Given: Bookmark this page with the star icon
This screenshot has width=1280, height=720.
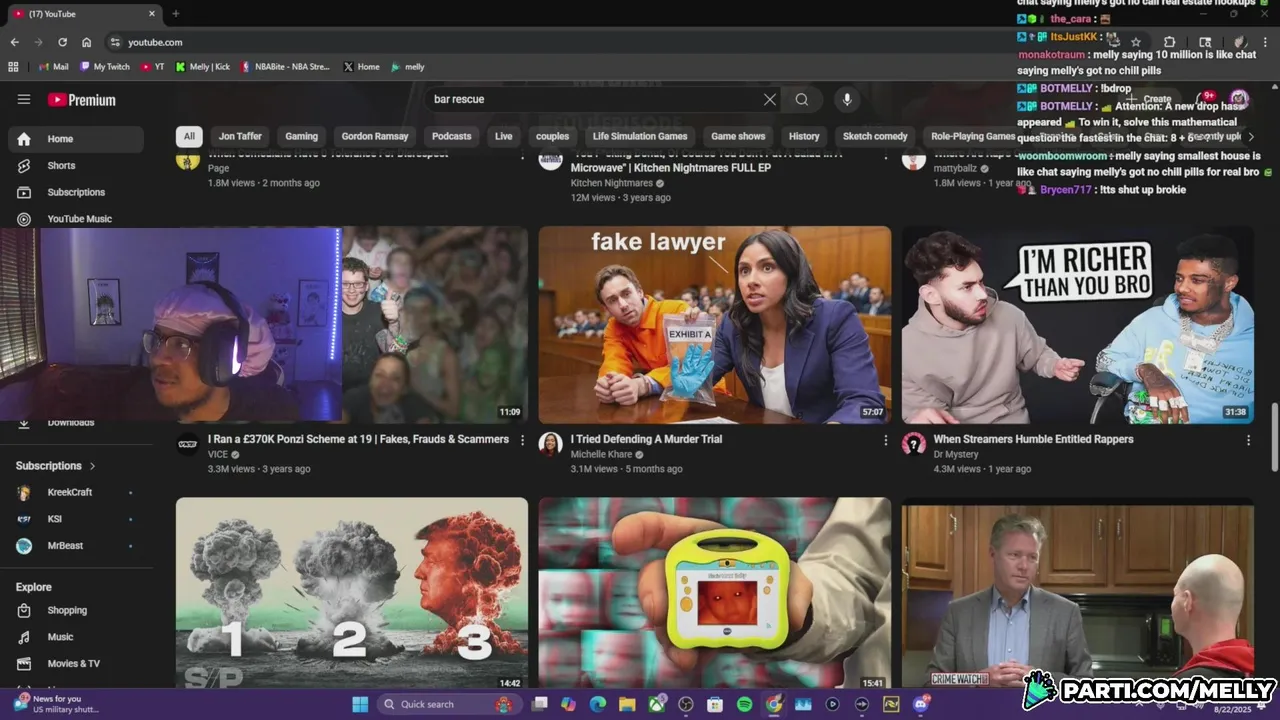Looking at the screenshot, I should click(1136, 42).
